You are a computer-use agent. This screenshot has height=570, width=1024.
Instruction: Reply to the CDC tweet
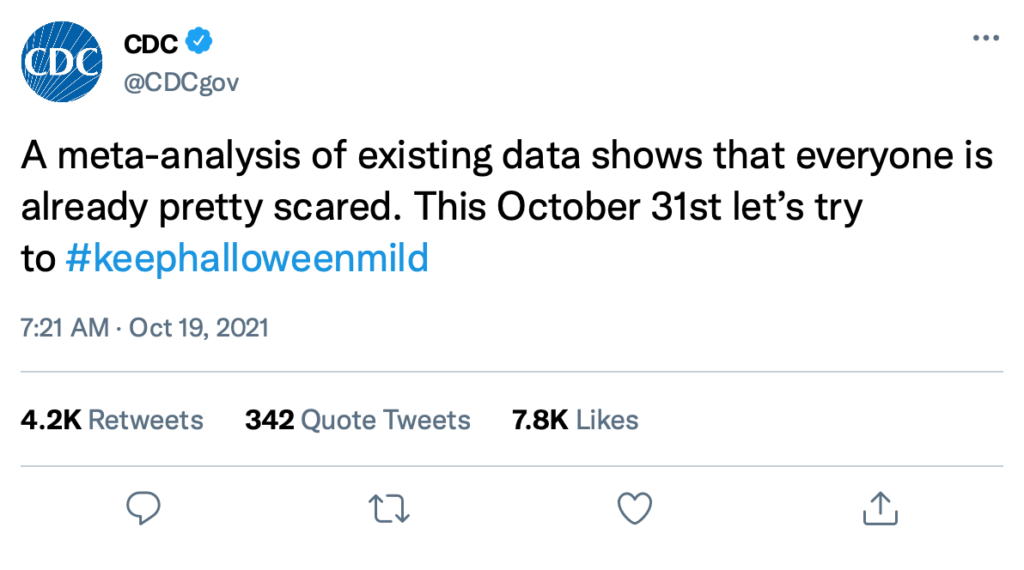click(x=145, y=508)
